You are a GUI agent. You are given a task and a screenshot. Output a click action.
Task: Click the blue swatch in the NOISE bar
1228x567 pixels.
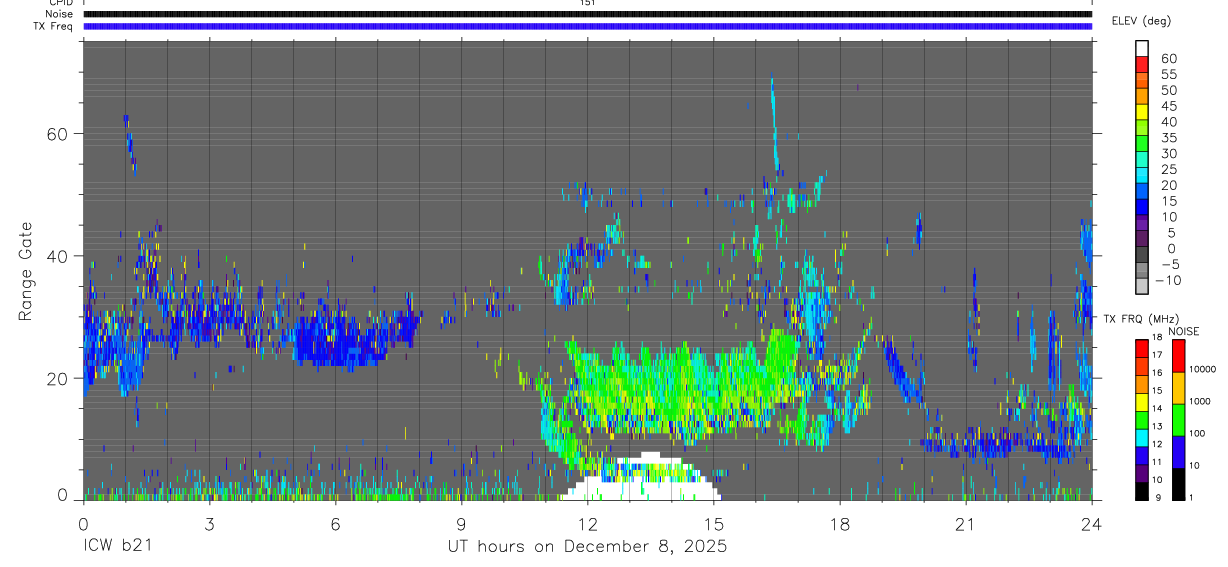tap(1178, 452)
